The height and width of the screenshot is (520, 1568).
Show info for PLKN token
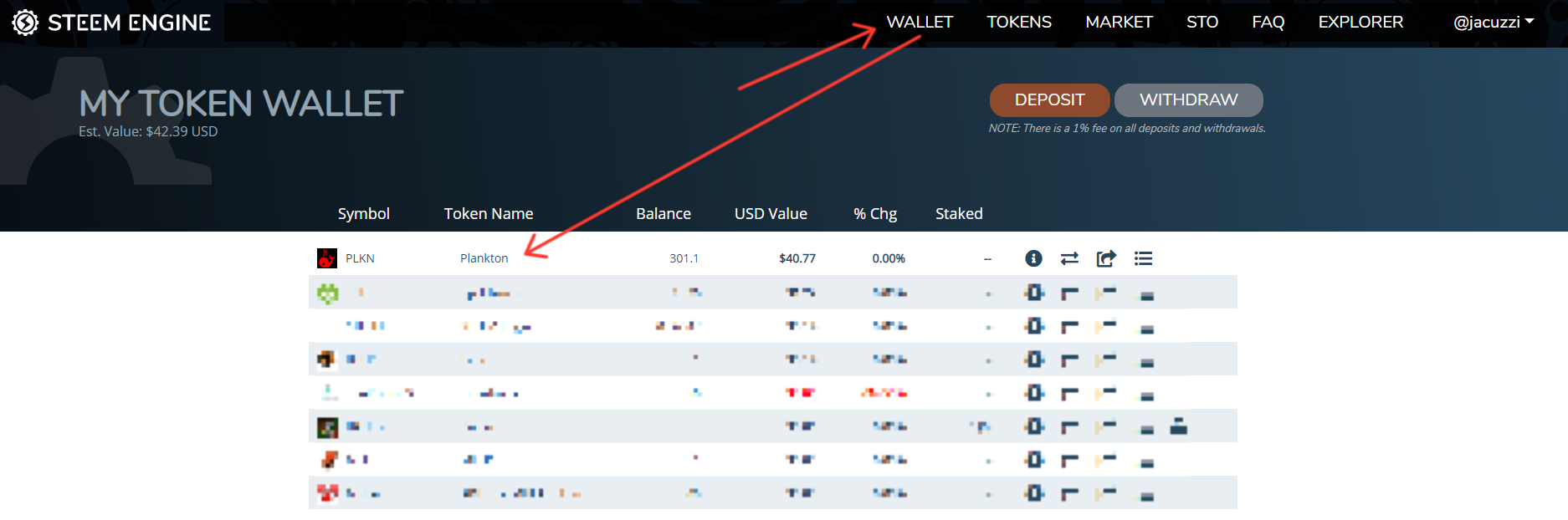1034,258
